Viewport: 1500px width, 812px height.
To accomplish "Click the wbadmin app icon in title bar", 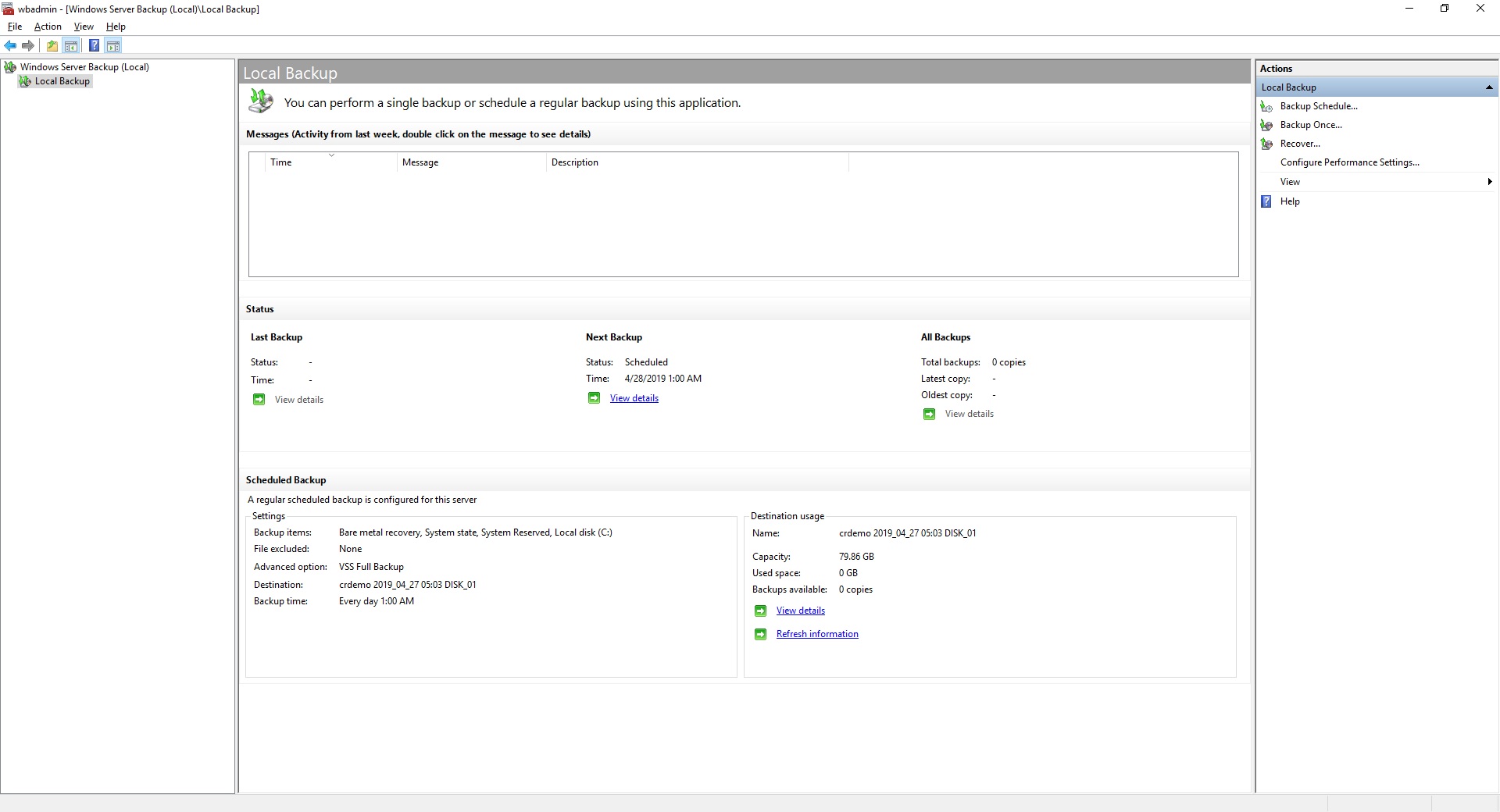I will pyautogui.click(x=9, y=9).
